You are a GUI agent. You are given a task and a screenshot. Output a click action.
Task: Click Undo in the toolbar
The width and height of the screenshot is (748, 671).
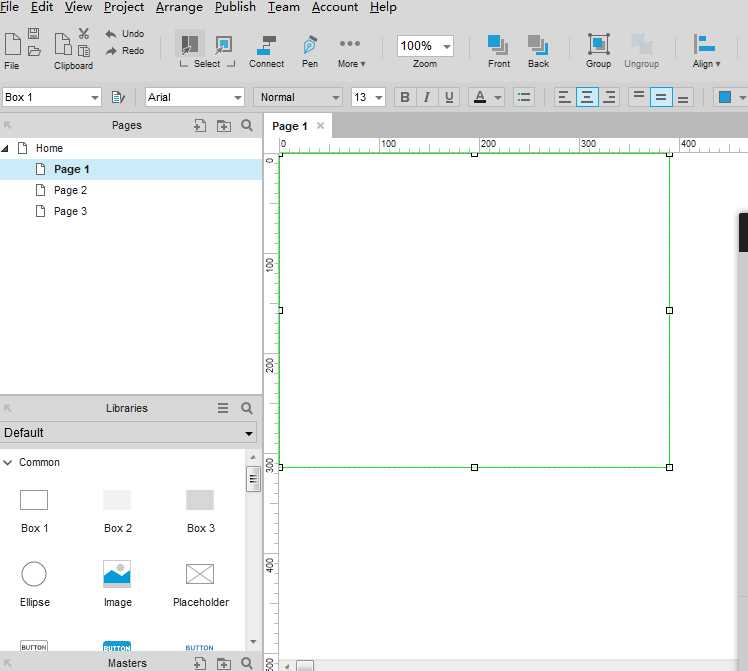coord(125,34)
